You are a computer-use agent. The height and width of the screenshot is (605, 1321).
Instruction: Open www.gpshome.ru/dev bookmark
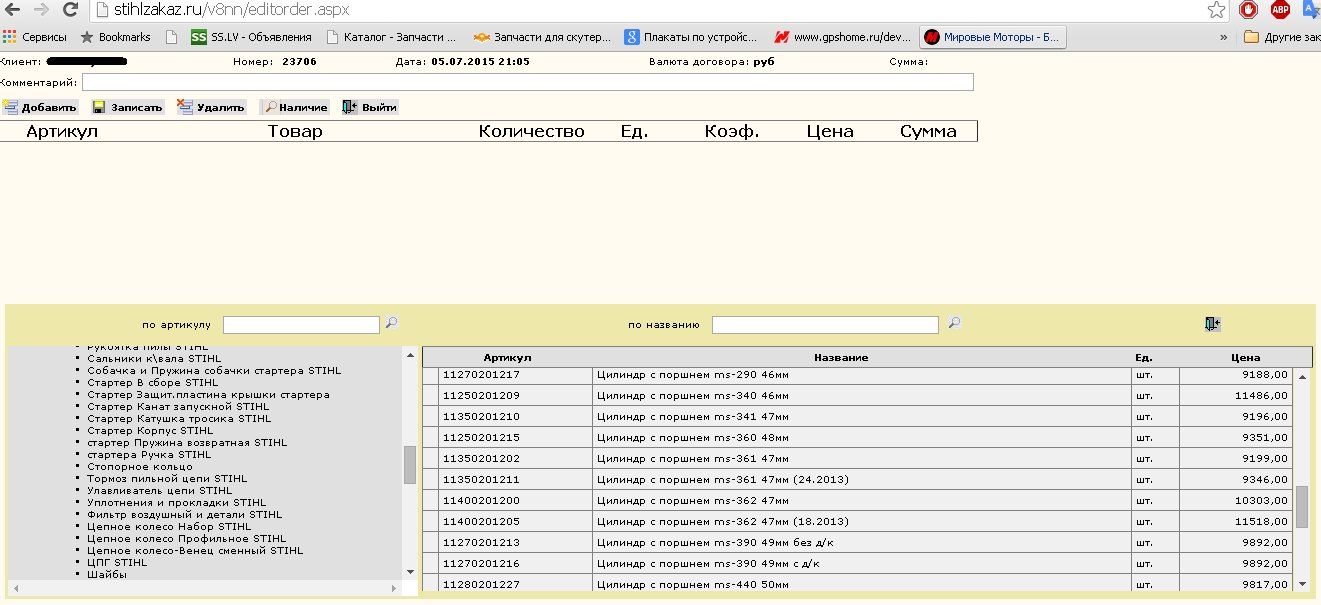click(x=842, y=37)
